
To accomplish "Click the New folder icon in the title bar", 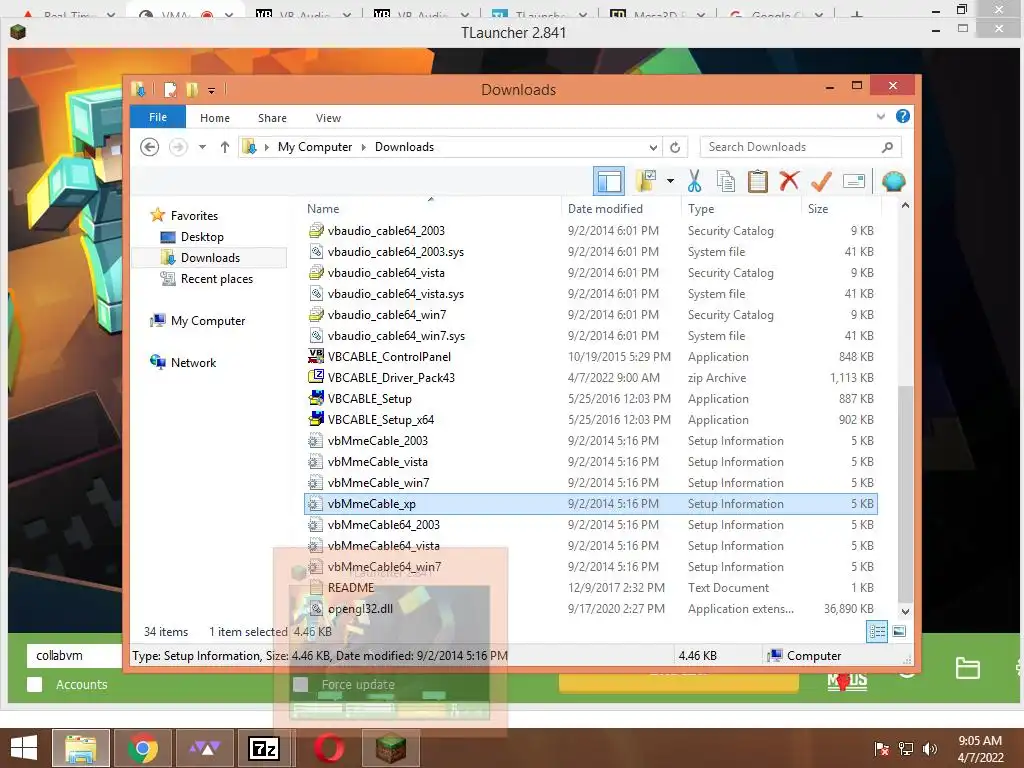I will [191, 89].
